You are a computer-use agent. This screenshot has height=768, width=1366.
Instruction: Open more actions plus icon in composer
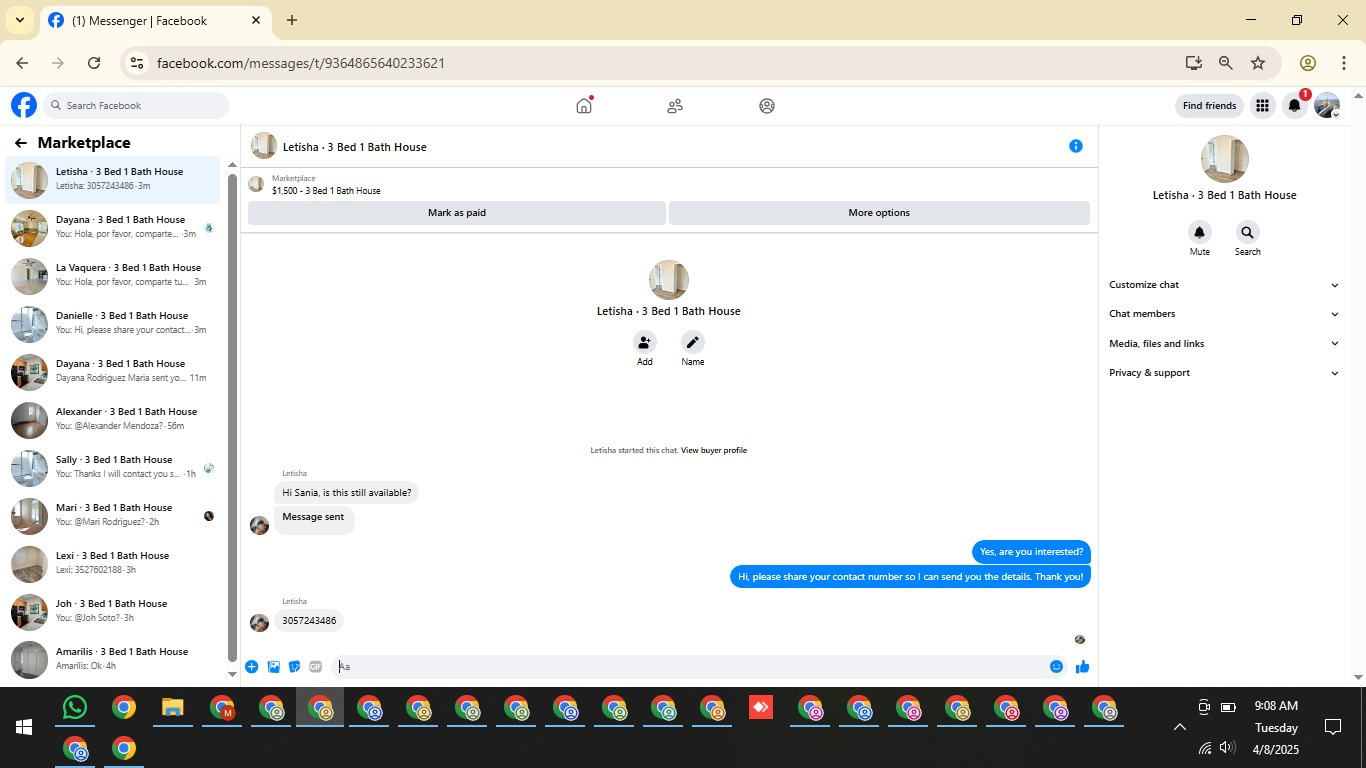coord(251,667)
